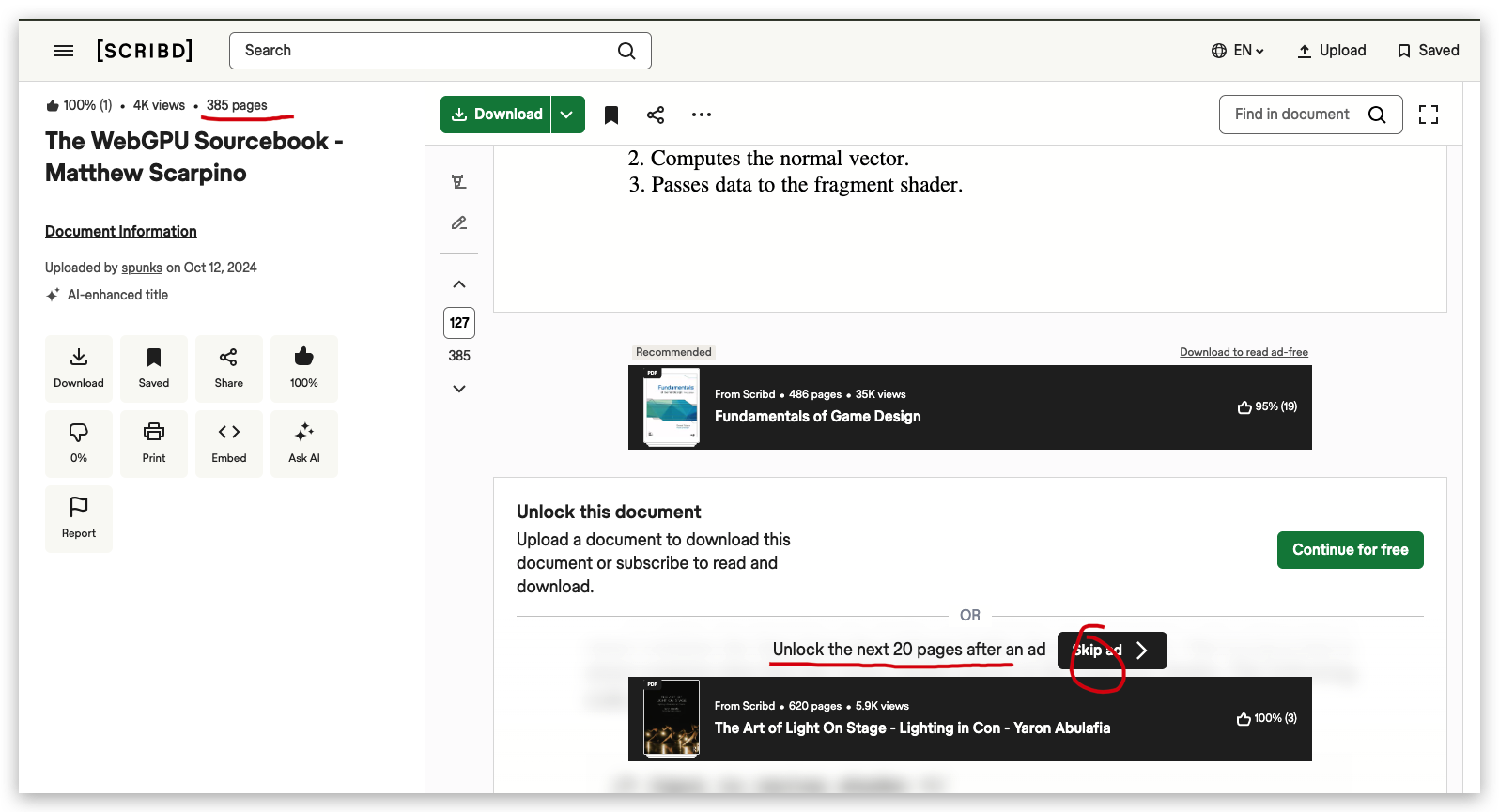Screen dimensions: 1499x812
Task: Click the 385 pages text in header
Action: click(x=237, y=105)
